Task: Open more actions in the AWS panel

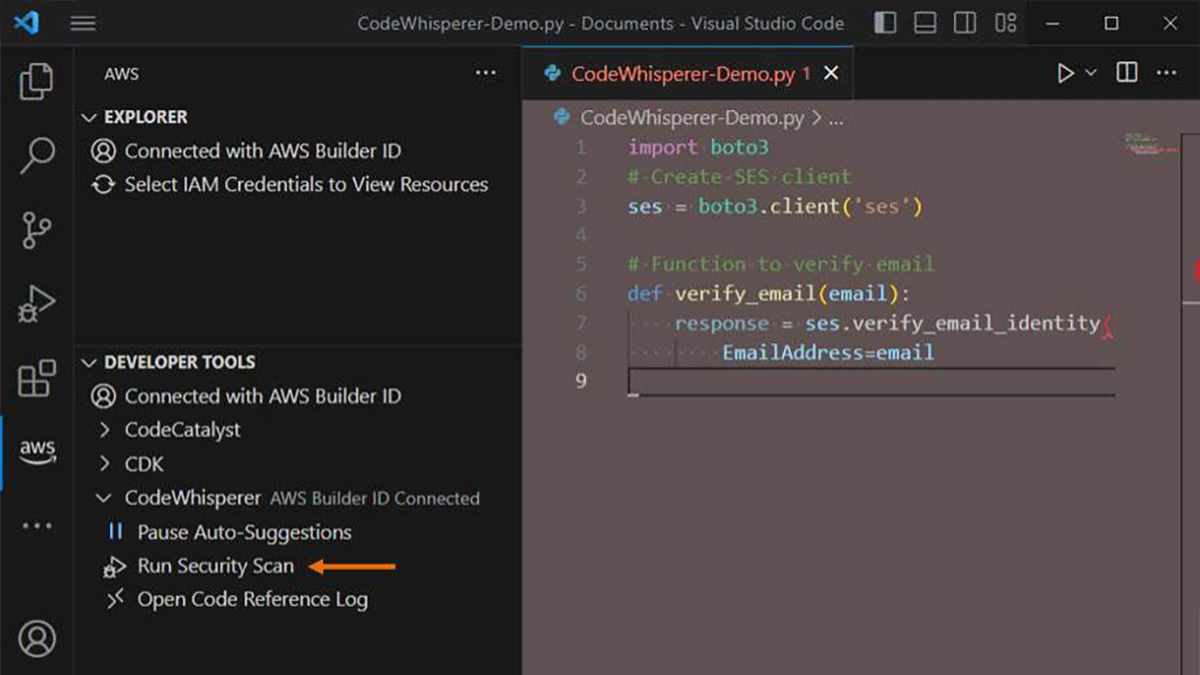Action: click(486, 72)
